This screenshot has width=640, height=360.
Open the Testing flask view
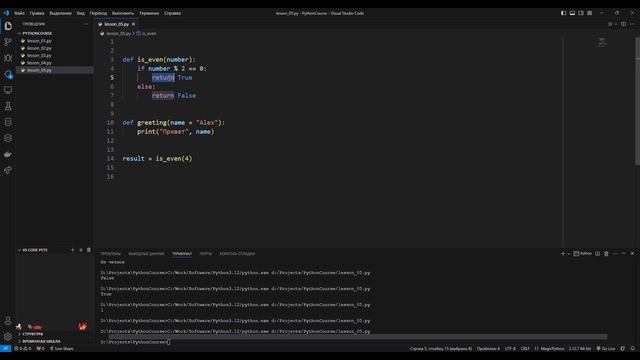(8, 106)
